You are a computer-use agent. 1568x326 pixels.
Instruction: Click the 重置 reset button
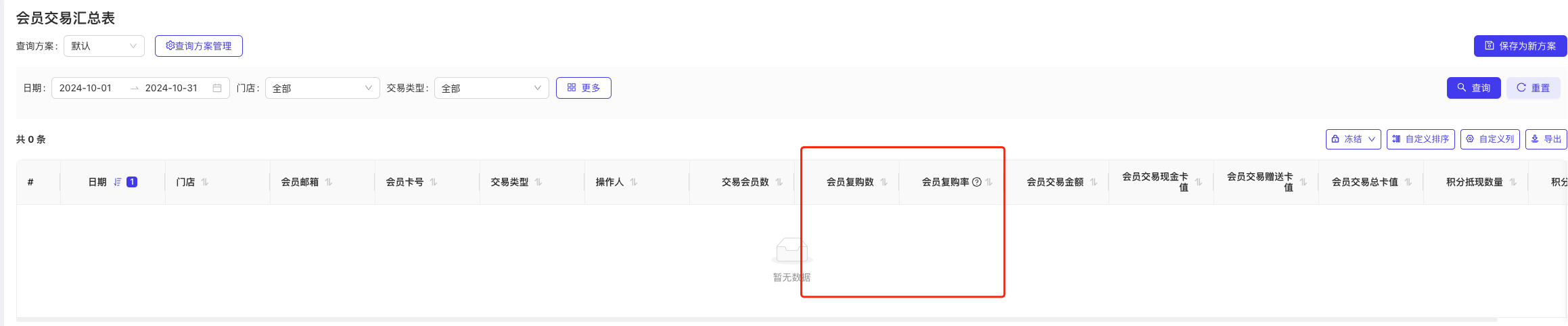pyautogui.click(x=1534, y=88)
